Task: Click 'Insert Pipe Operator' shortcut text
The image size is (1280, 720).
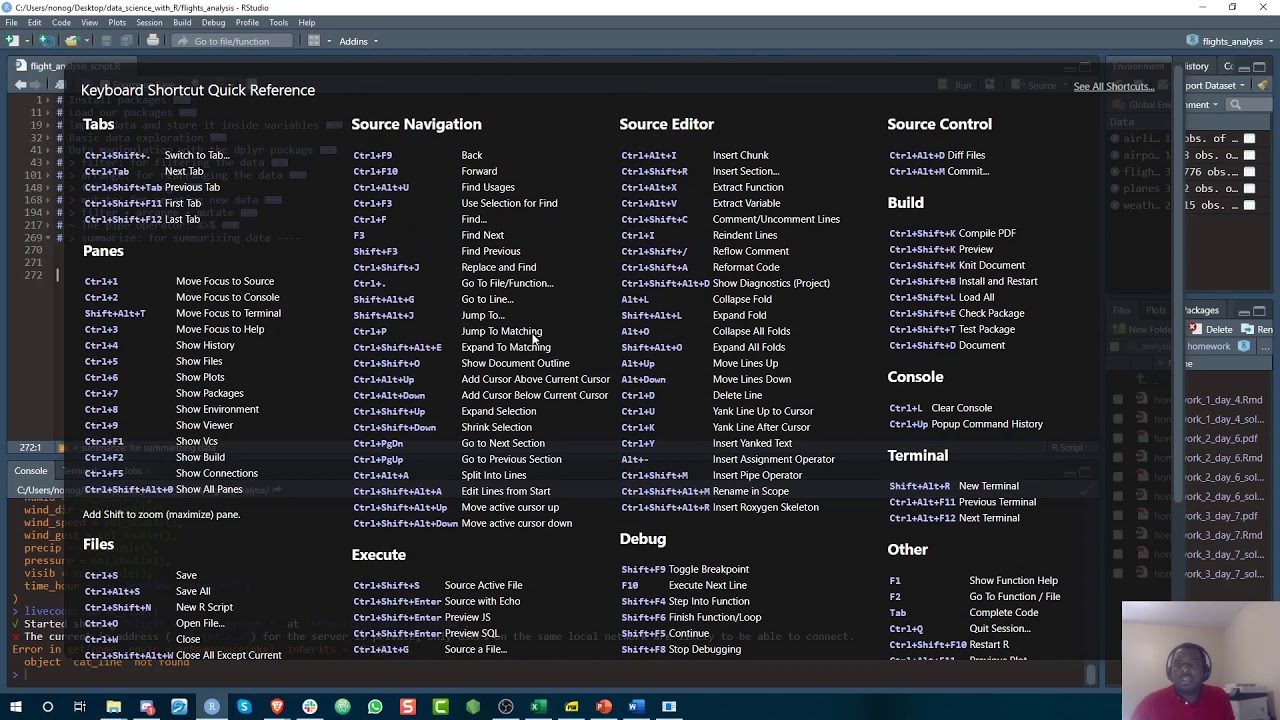Action: [757, 475]
